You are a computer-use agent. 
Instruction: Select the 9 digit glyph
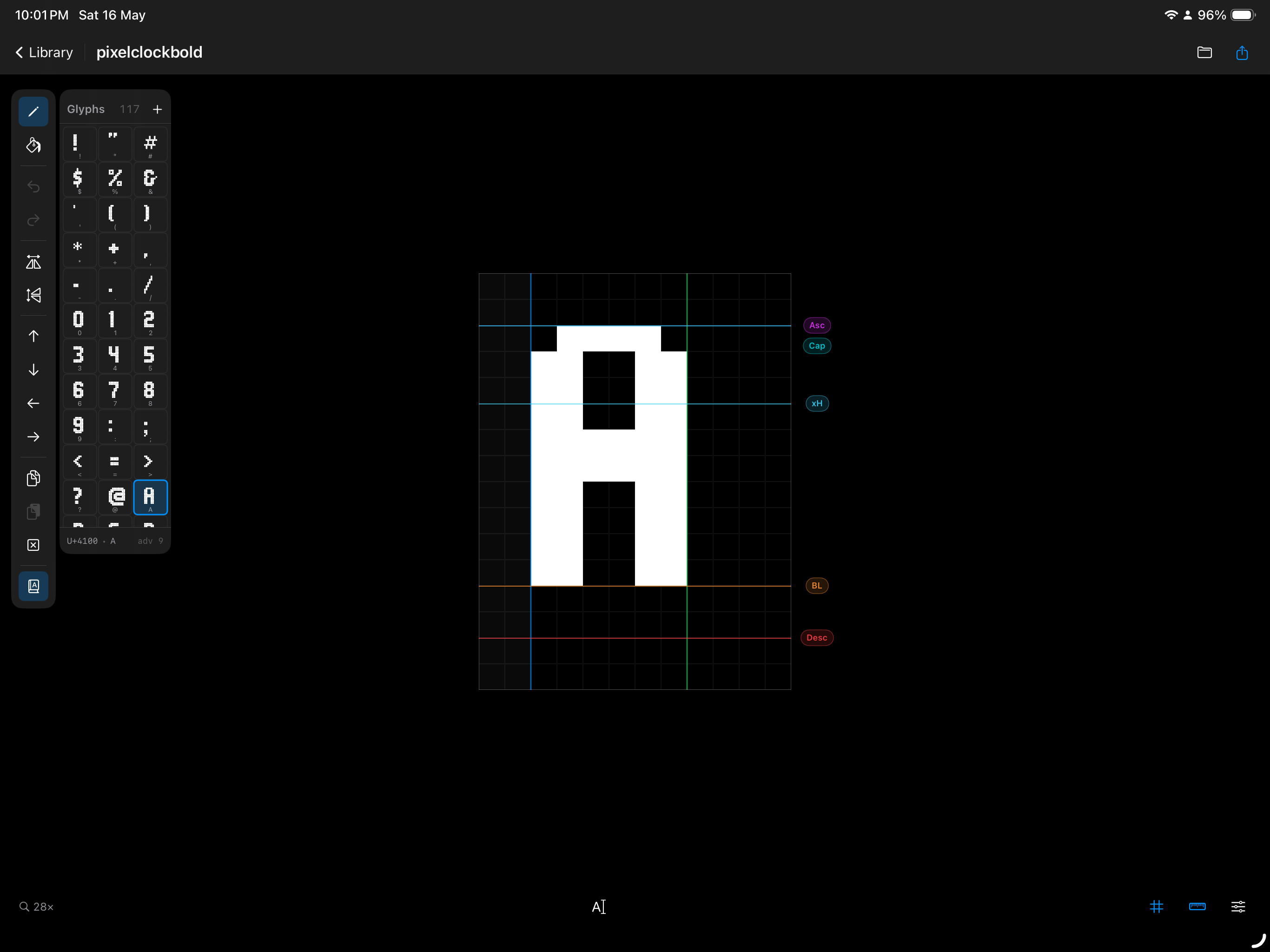[x=80, y=427]
